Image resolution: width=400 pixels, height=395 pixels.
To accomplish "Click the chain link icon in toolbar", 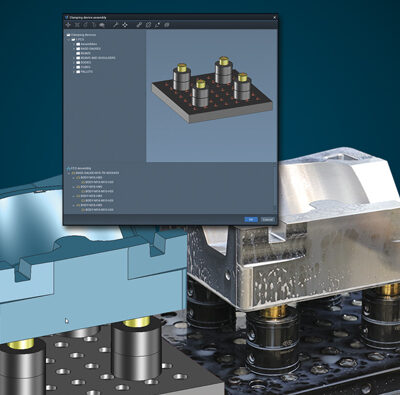I will click(139, 25).
